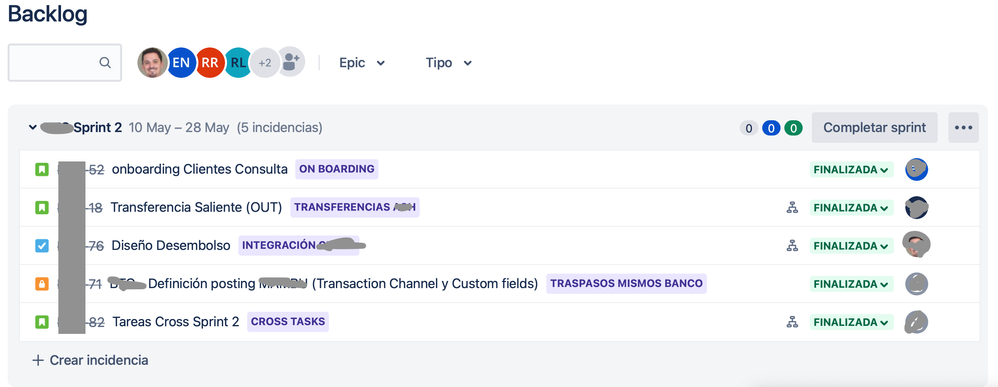Viewport: 998px width, 387px height.
Task: Click the Completar sprint button
Action: (875, 127)
